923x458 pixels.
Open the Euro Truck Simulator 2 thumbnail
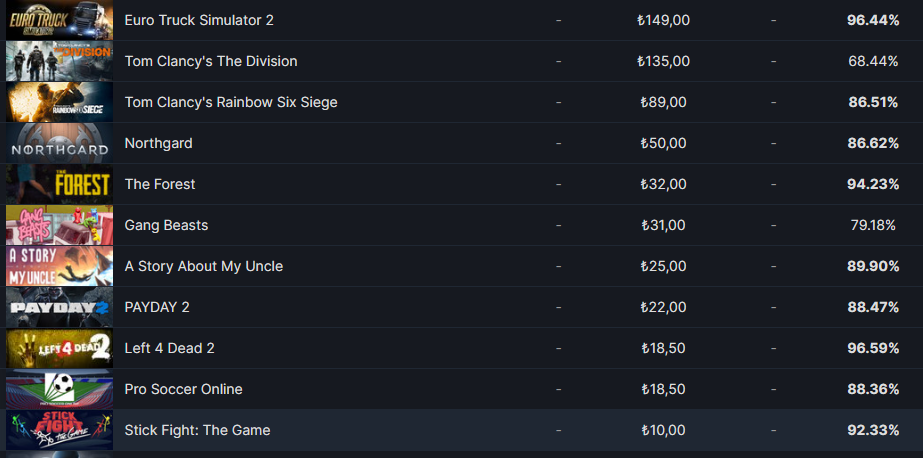click(59, 20)
